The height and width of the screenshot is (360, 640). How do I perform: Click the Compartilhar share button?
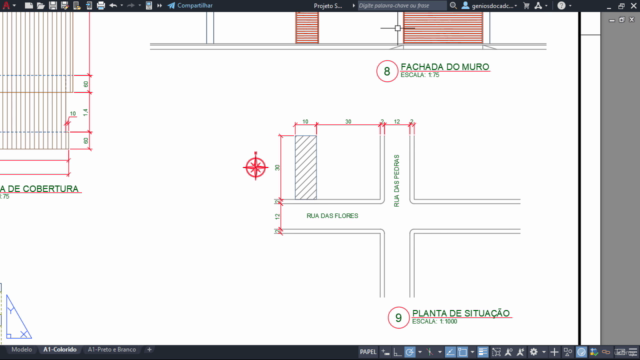190,5
